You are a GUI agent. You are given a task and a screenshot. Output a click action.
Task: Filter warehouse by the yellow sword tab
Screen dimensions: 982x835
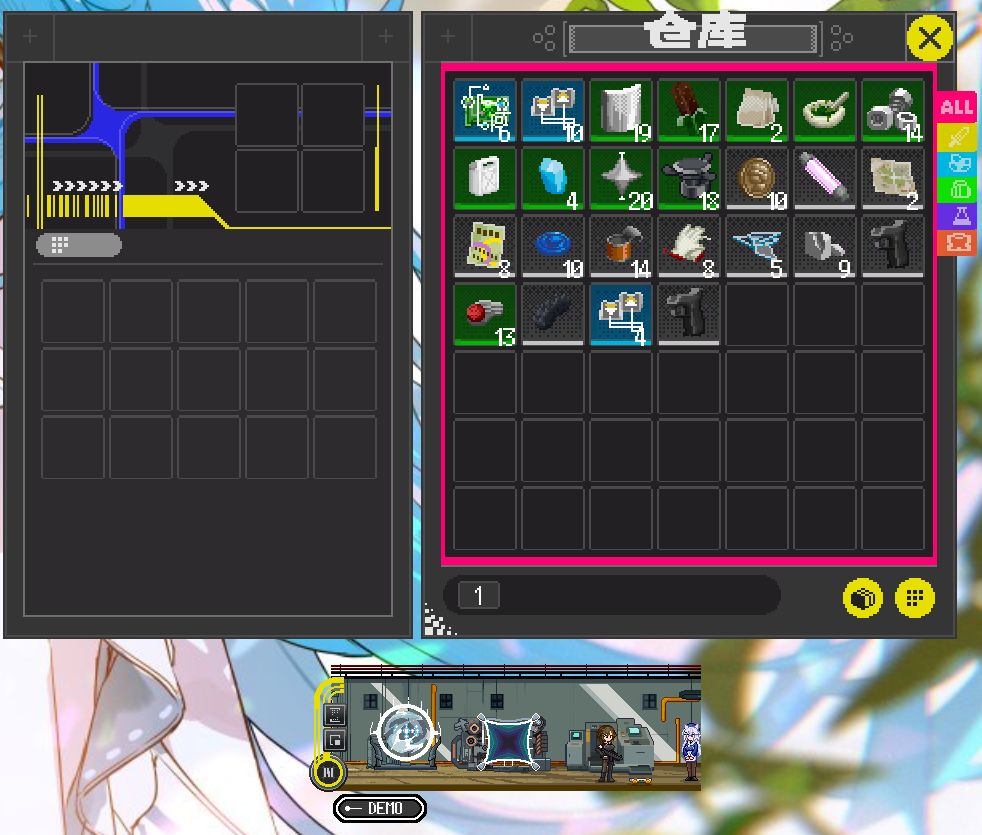[x=956, y=136]
